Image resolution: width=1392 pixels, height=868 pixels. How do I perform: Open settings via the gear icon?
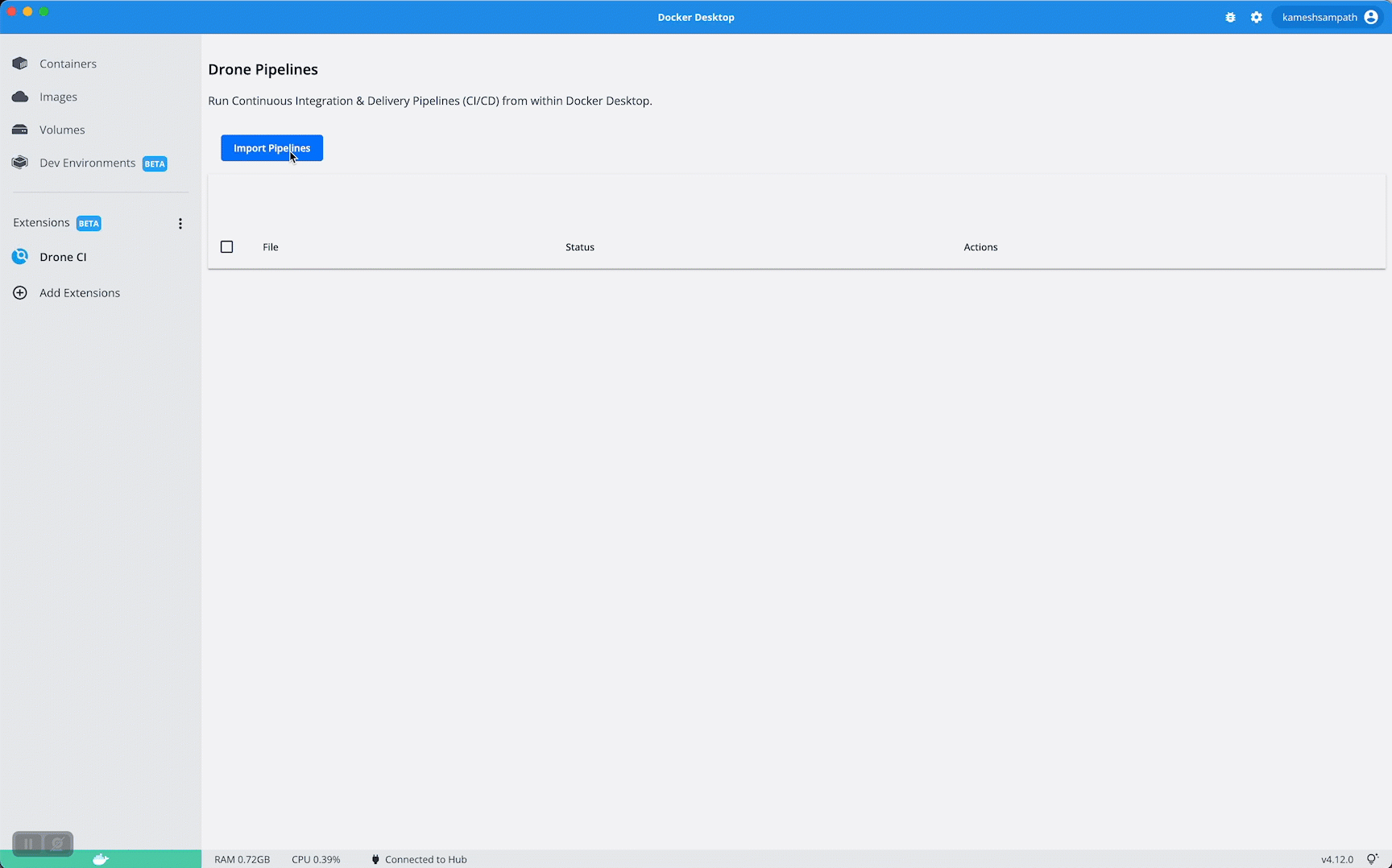click(1257, 17)
